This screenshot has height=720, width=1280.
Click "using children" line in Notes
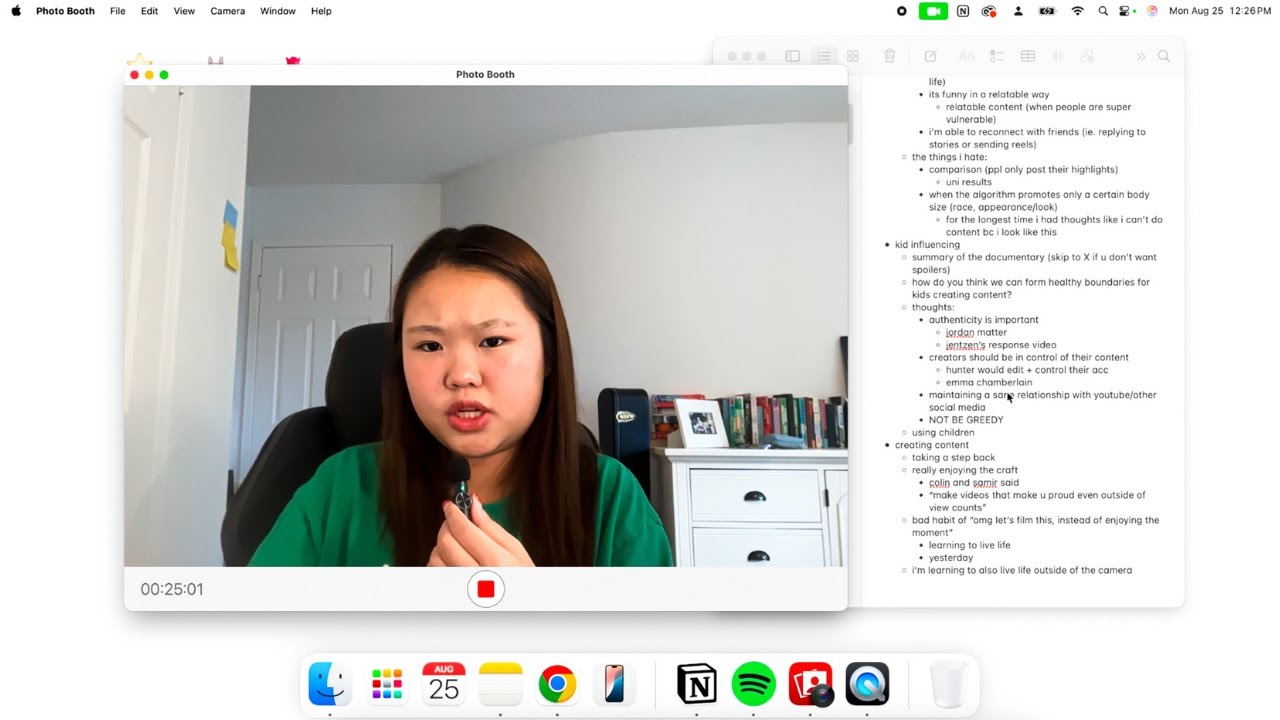943,433
